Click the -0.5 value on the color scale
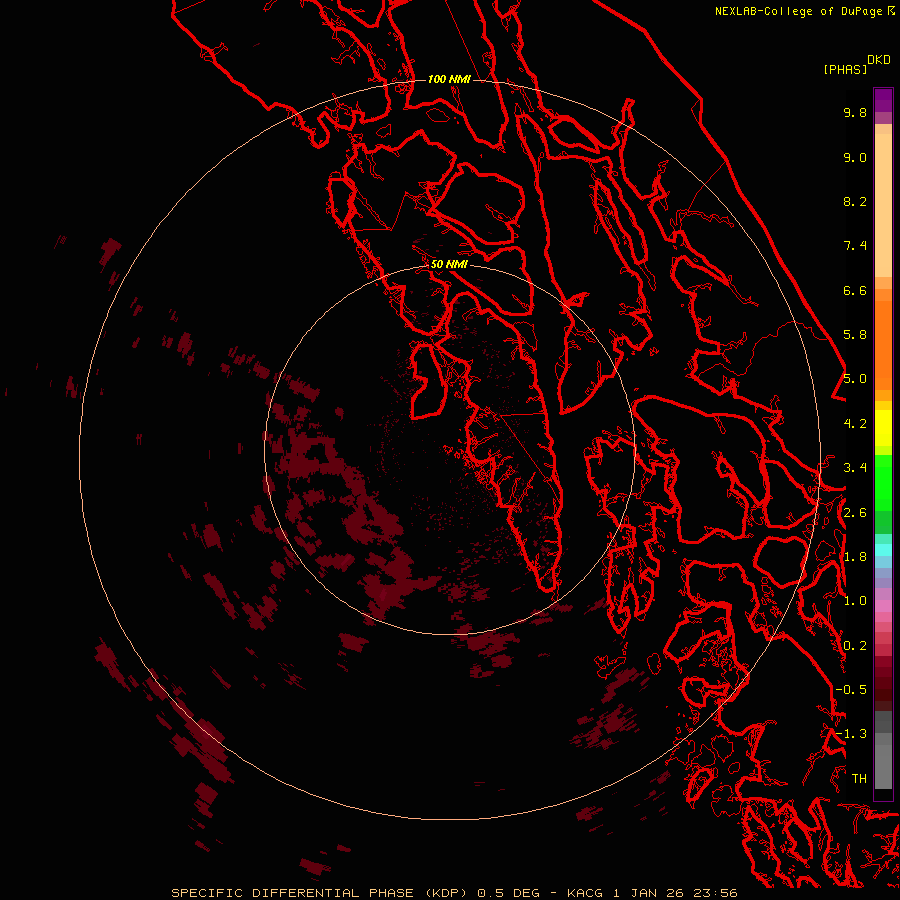The width and height of the screenshot is (900, 900). pyautogui.click(x=851, y=690)
